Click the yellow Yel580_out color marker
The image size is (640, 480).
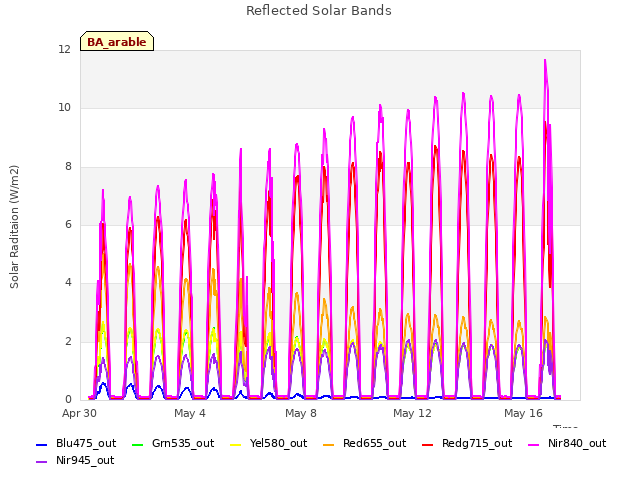pyautogui.click(x=236, y=444)
